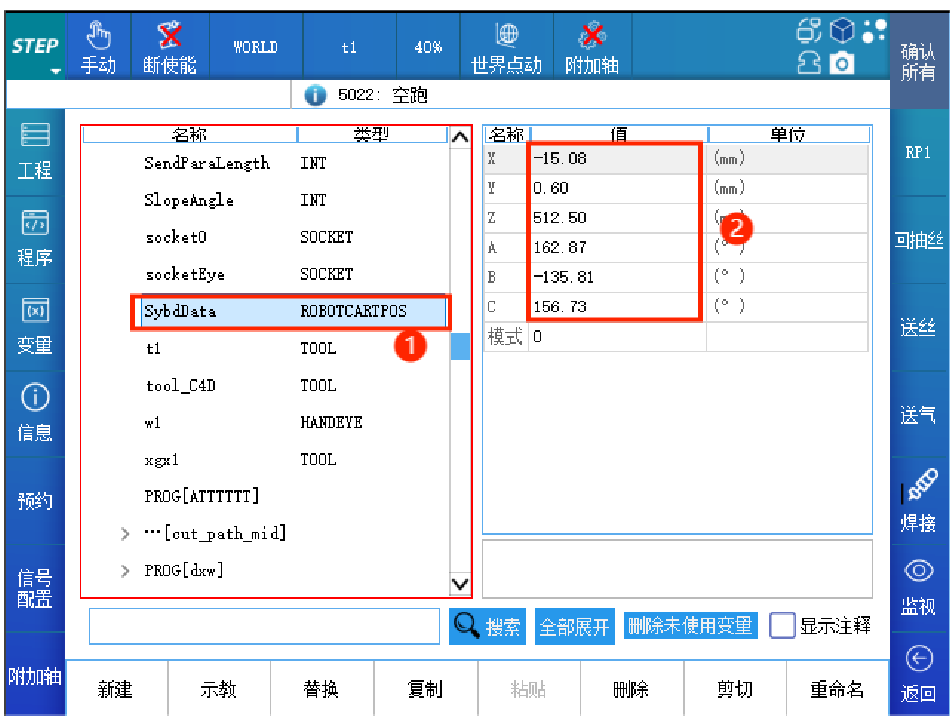Click the 全部展开 expand all button
Viewport: 951px width, 717px height.
pyautogui.click(x=574, y=627)
